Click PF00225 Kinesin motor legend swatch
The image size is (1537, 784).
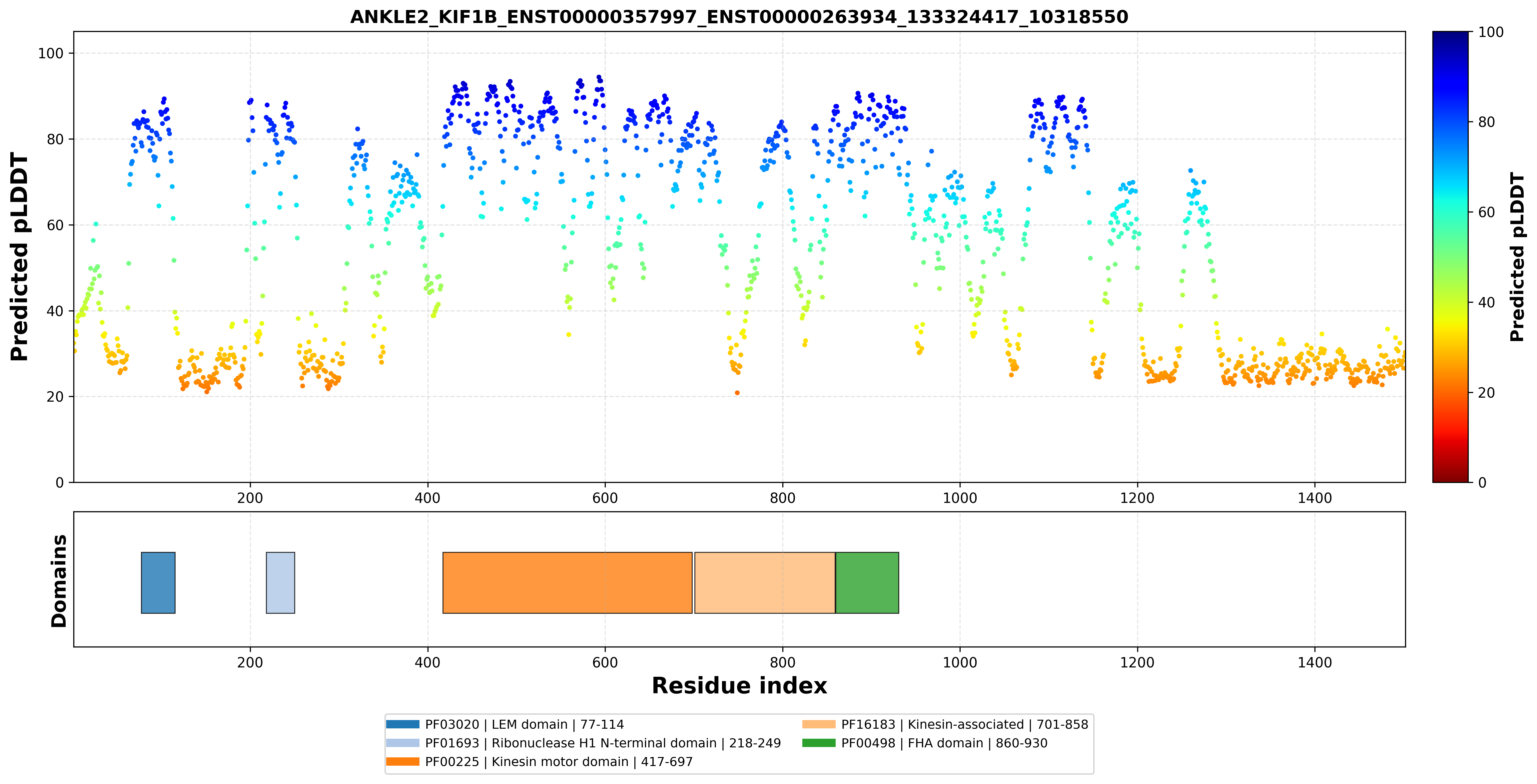[x=403, y=761]
